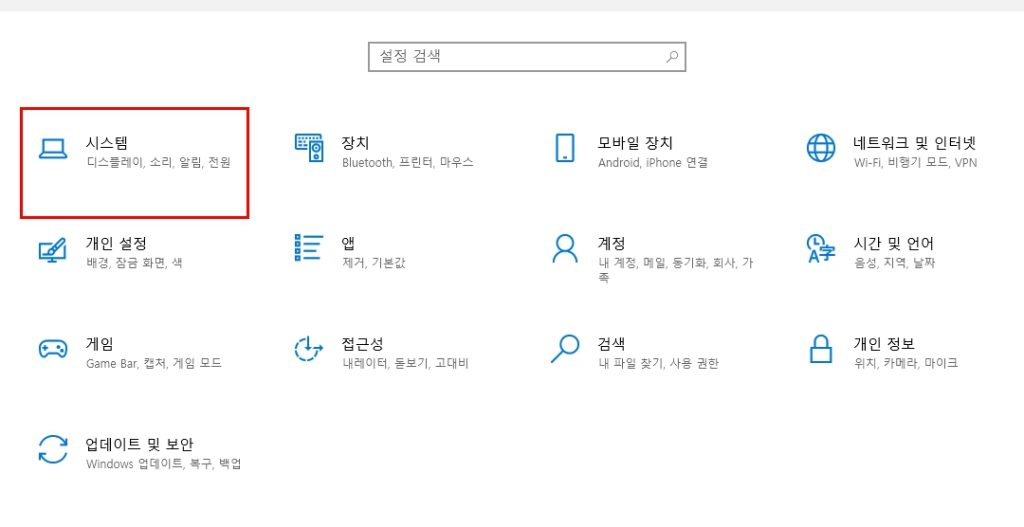Click the game controller icon for 게임

coord(52,349)
